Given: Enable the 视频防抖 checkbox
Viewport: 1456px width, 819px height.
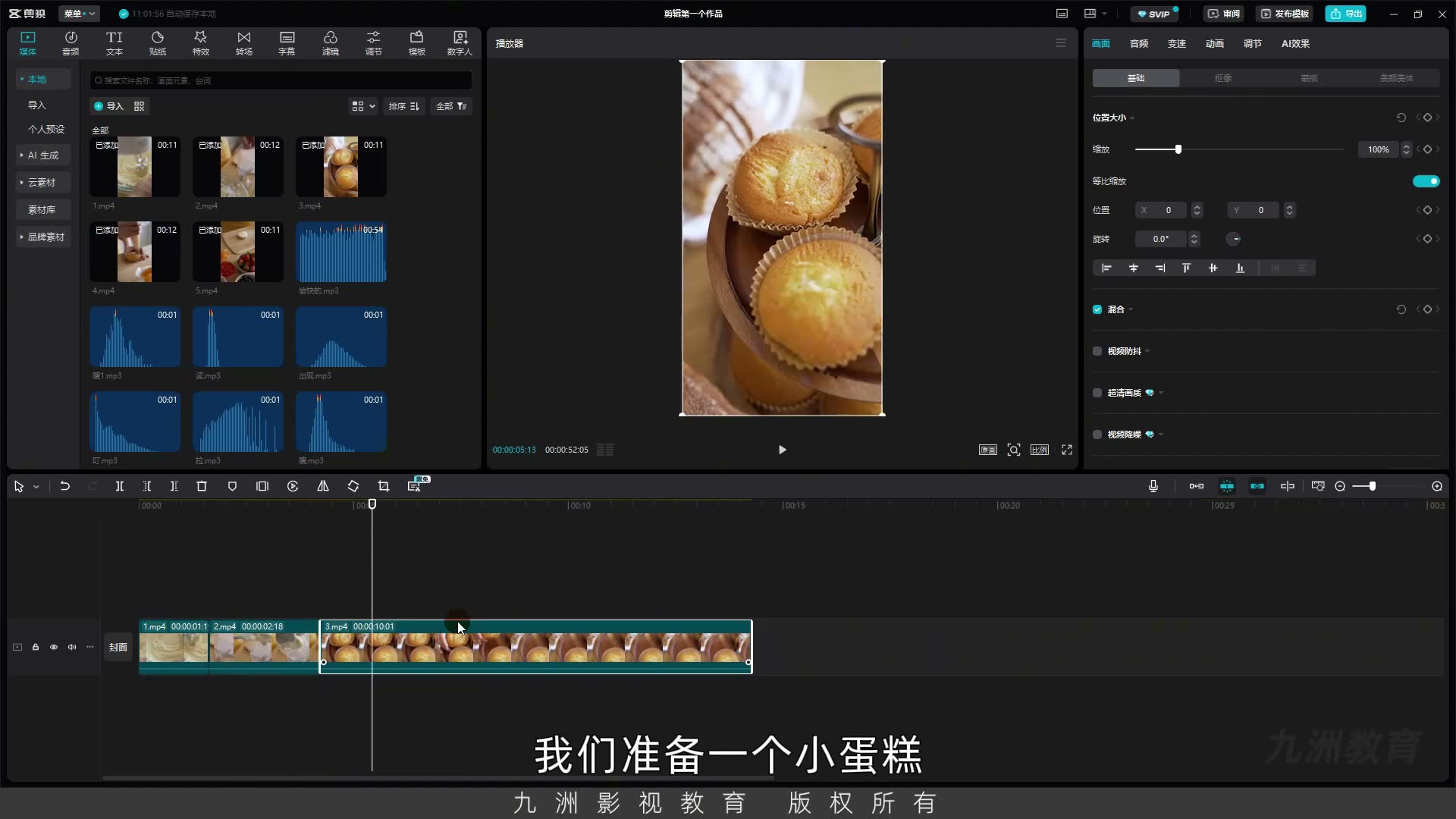Looking at the screenshot, I should [x=1097, y=351].
